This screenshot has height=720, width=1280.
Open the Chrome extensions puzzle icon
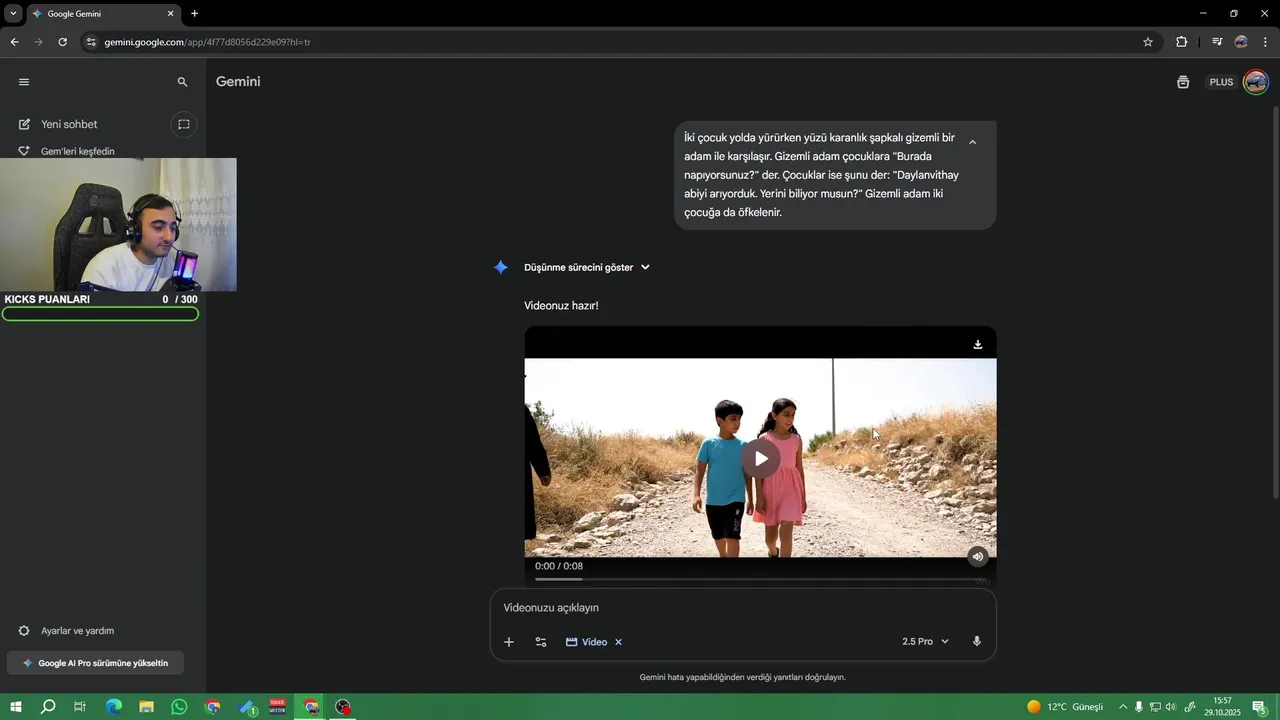point(1182,42)
